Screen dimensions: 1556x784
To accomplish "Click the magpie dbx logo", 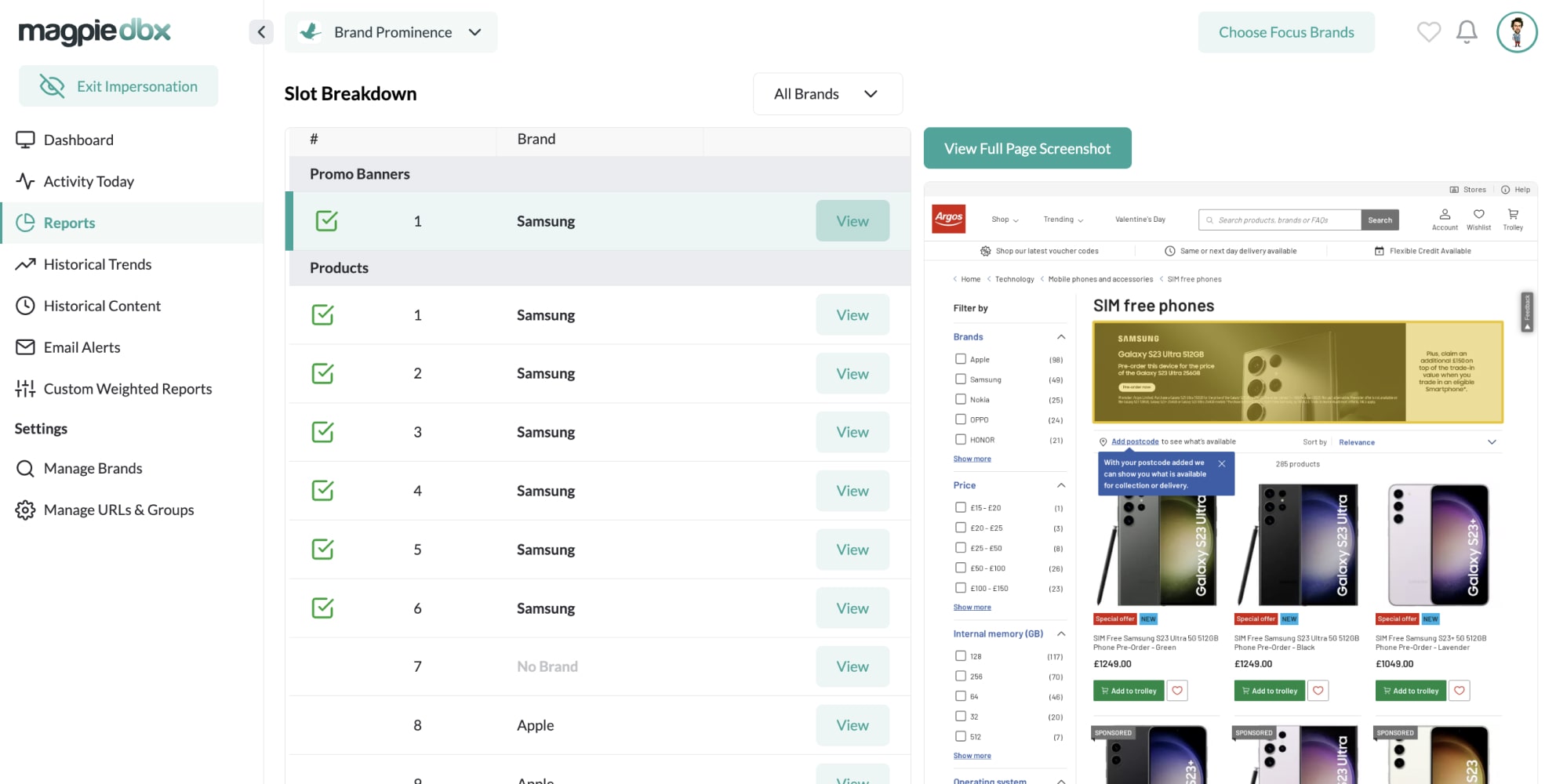I will [94, 31].
